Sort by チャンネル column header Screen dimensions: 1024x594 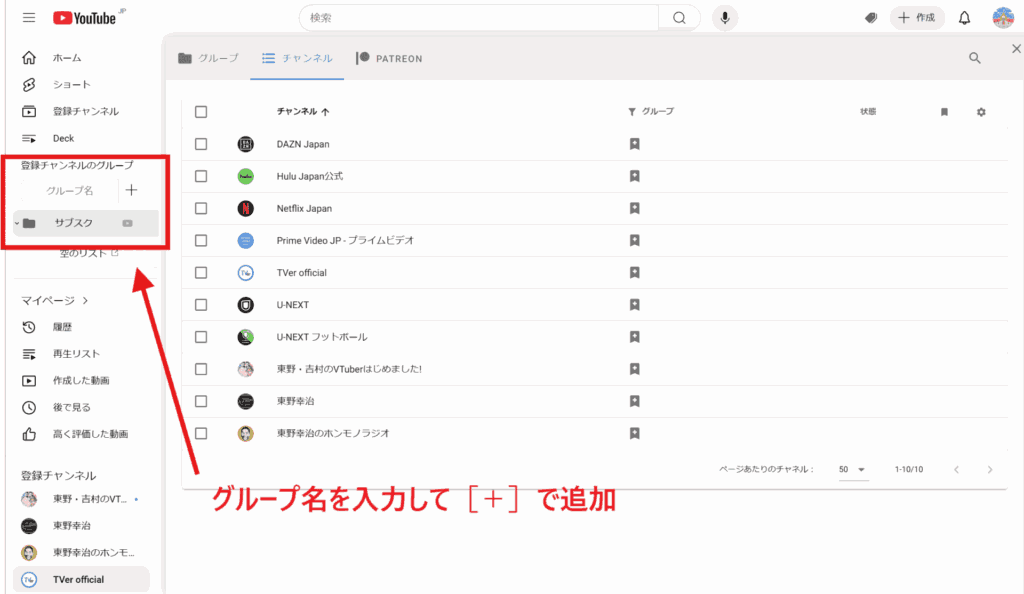point(302,112)
